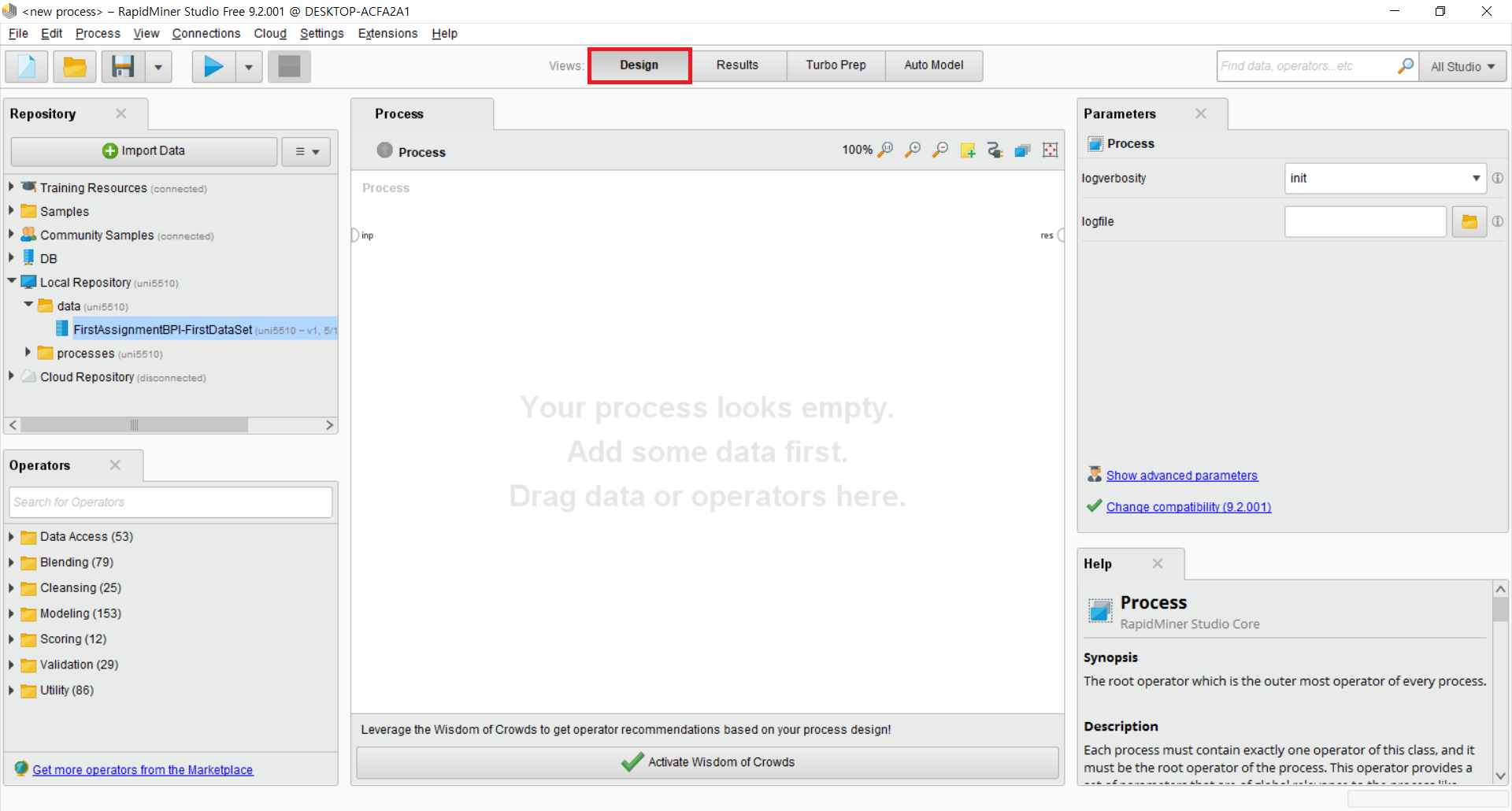Viewport: 1512px width, 811px height.
Task: Open the Auto Model view
Action: point(934,65)
